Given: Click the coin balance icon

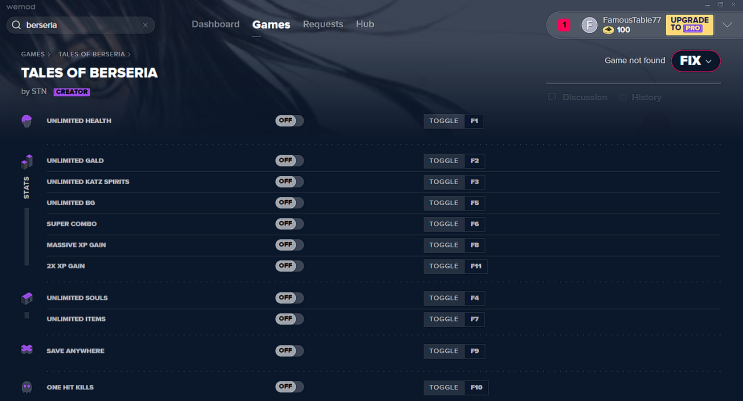Looking at the screenshot, I should coord(608,30).
